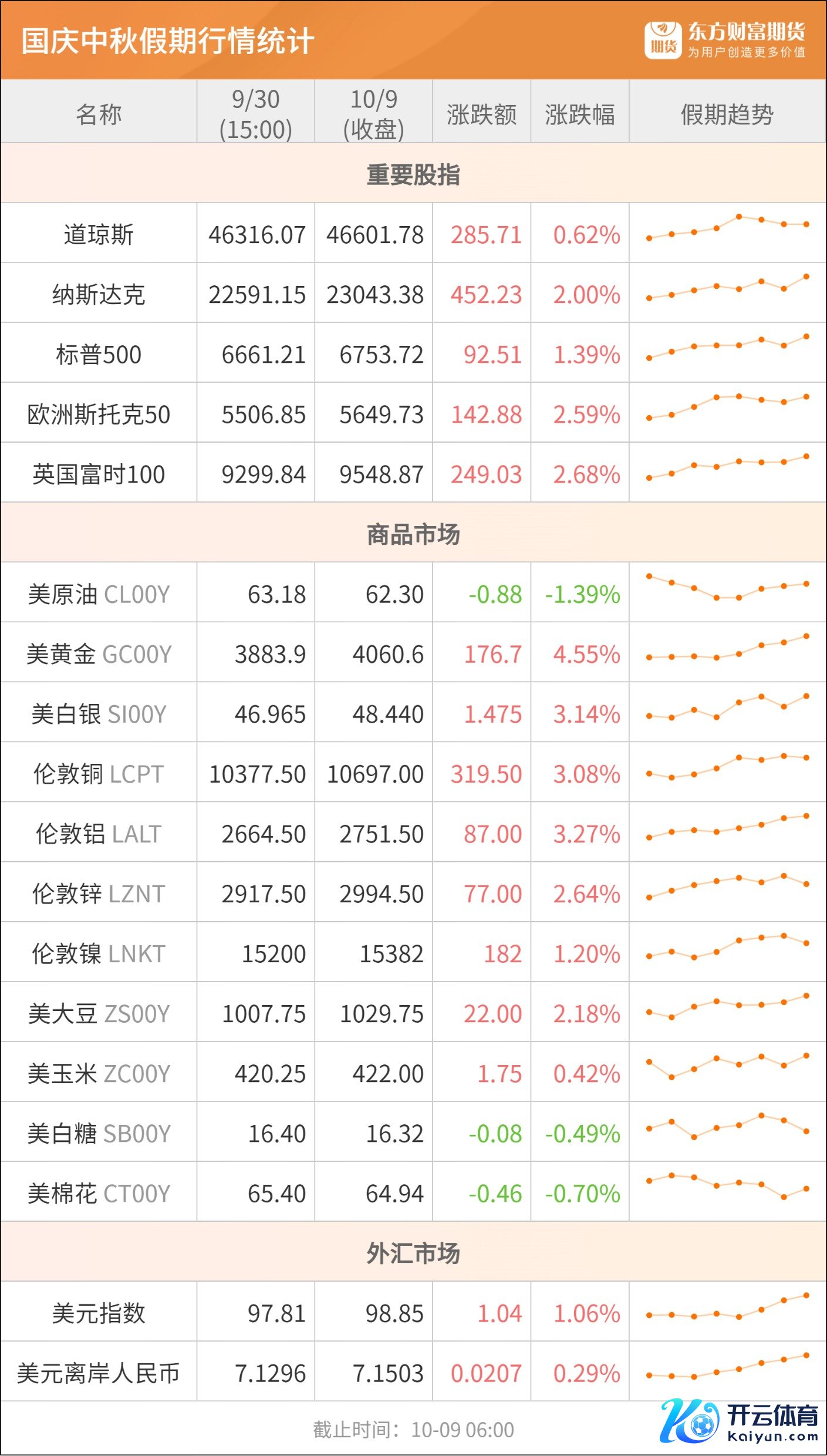
Task: Click the 截止时间 timestamp text
Action: 413,1430
